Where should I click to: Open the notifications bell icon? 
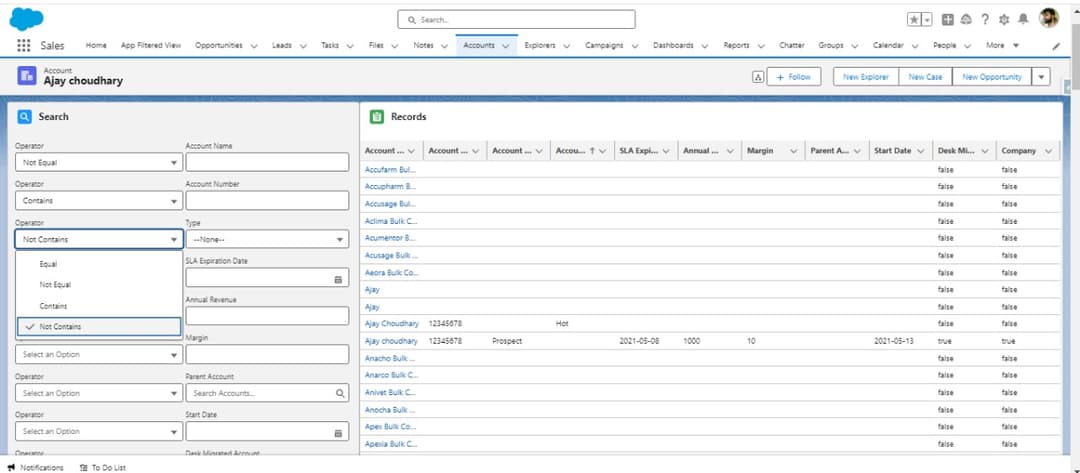coord(1024,19)
